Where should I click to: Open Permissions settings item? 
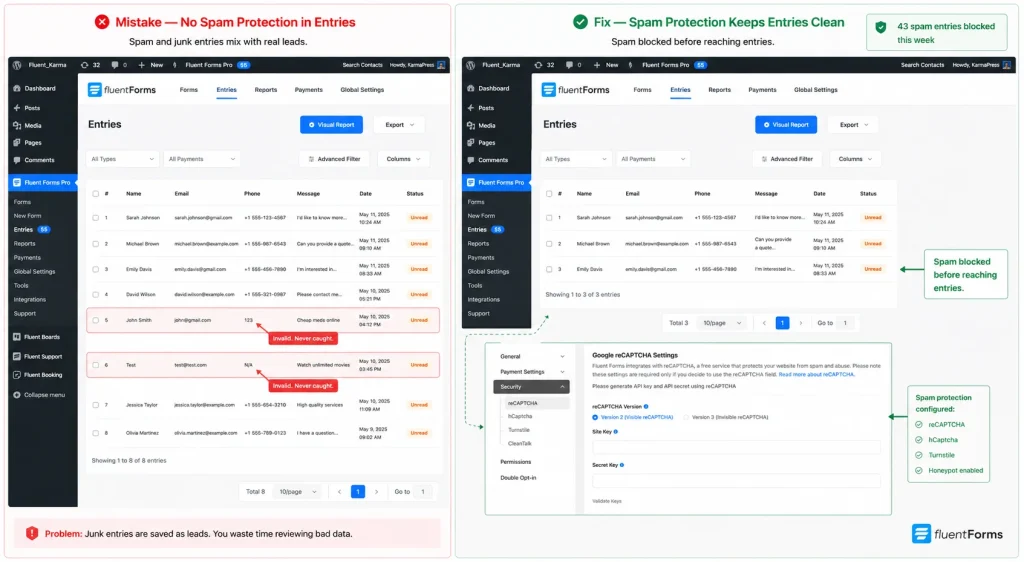pos(516,462)
